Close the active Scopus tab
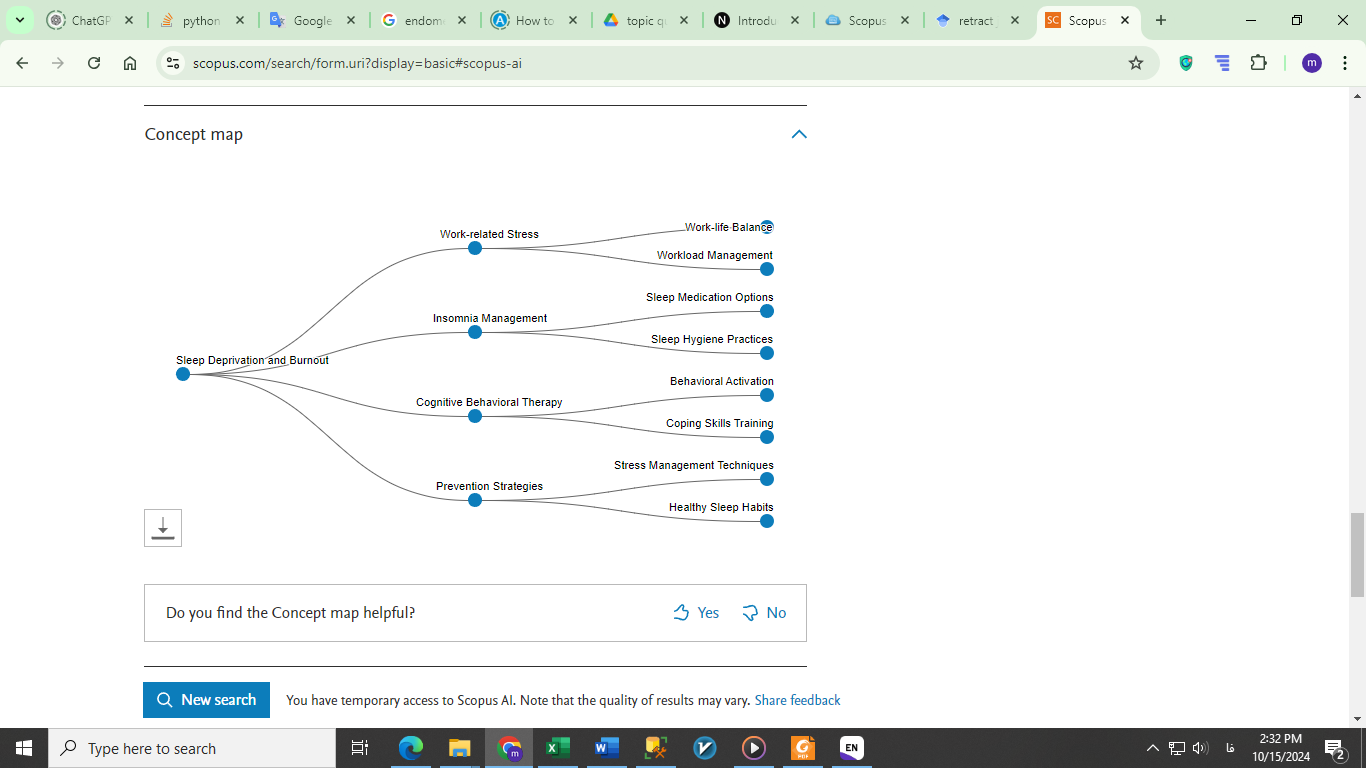 click(x=1125, y=20)
